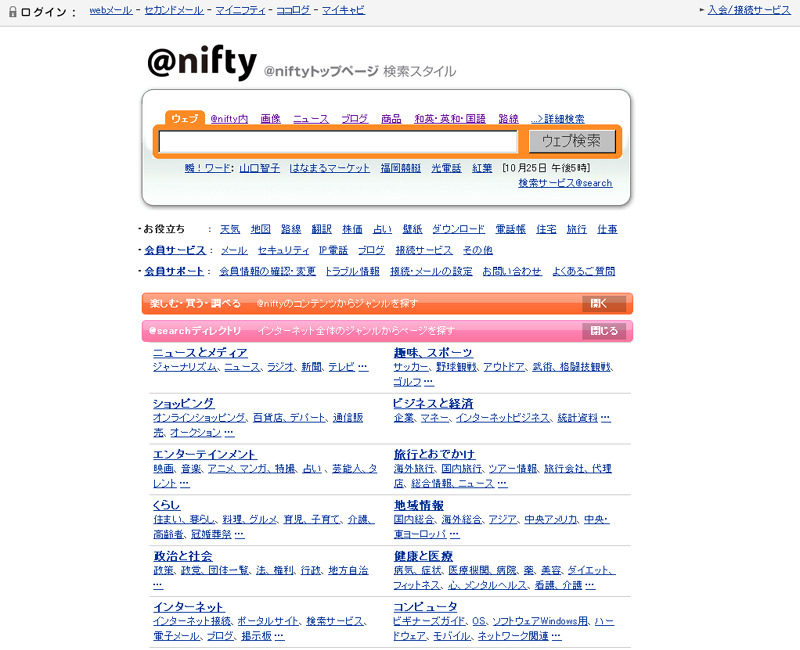Open the 会員サービス heading link
Image resolution: width=800 pixels, height=650 pixels.
pyautogui.click(x=174, y=250)
